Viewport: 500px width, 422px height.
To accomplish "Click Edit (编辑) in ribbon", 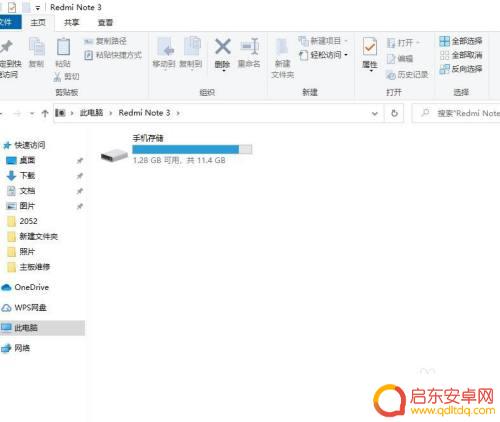I will 400,59.
